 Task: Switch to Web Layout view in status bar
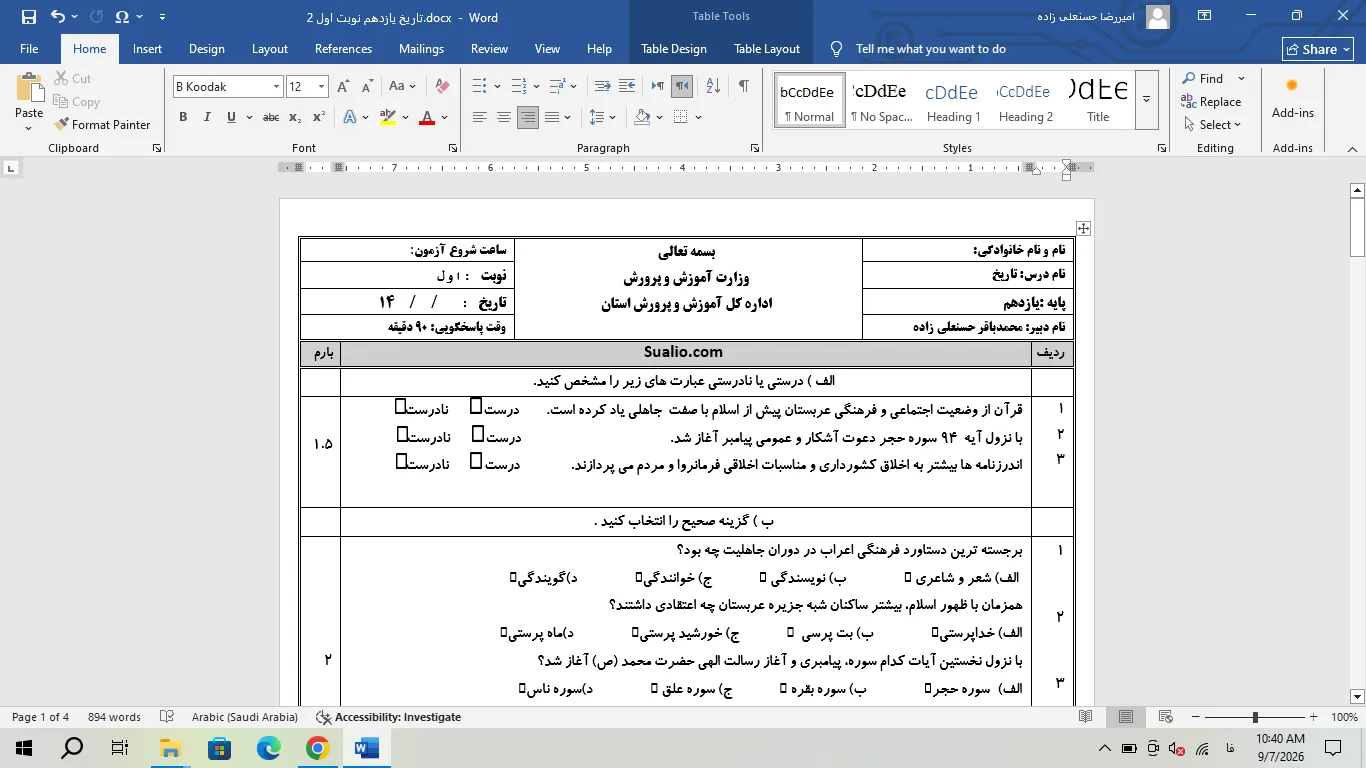point(1165,717)
